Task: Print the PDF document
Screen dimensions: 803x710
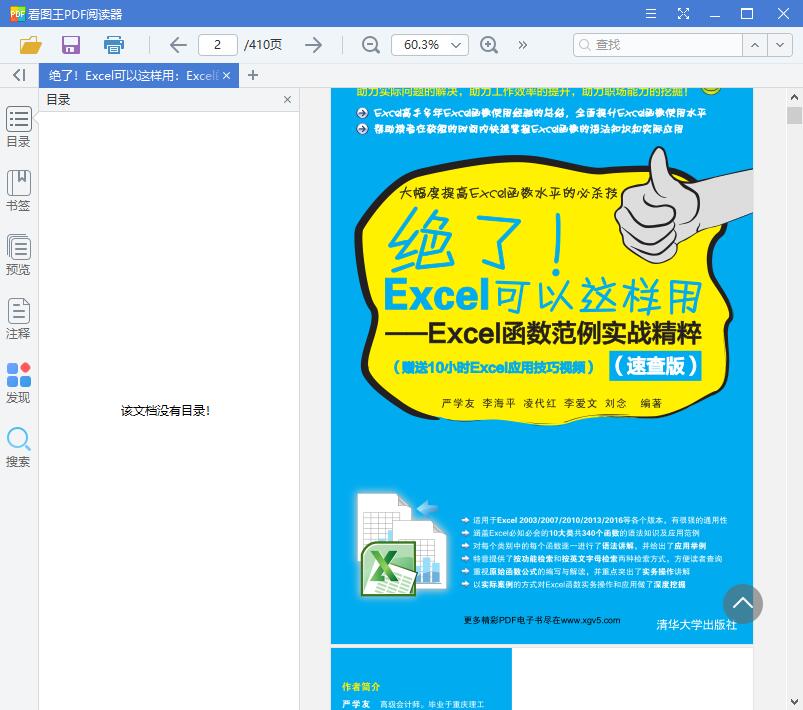Action: click(114, 45)
